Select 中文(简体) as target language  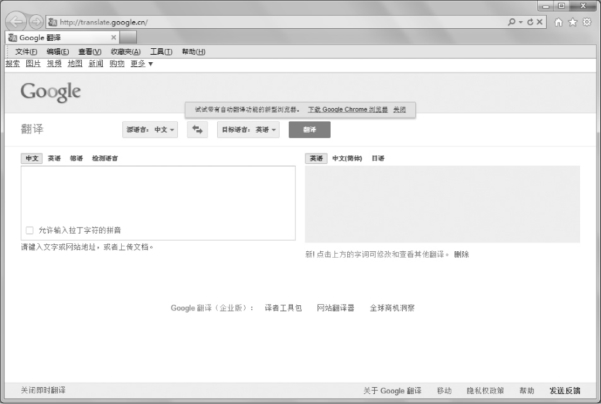347,158
